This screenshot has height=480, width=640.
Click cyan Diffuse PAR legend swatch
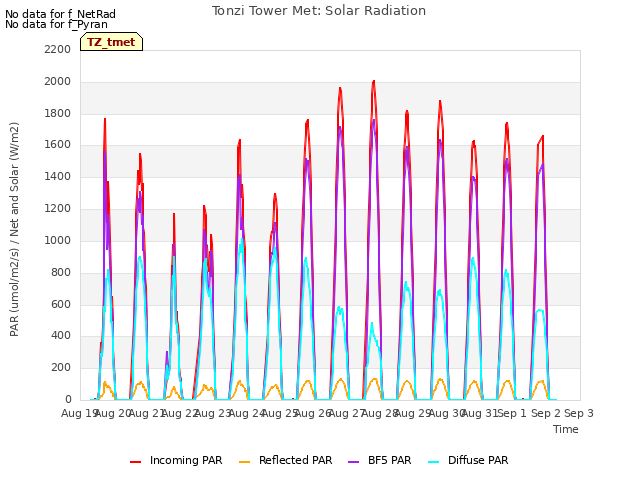433,461
